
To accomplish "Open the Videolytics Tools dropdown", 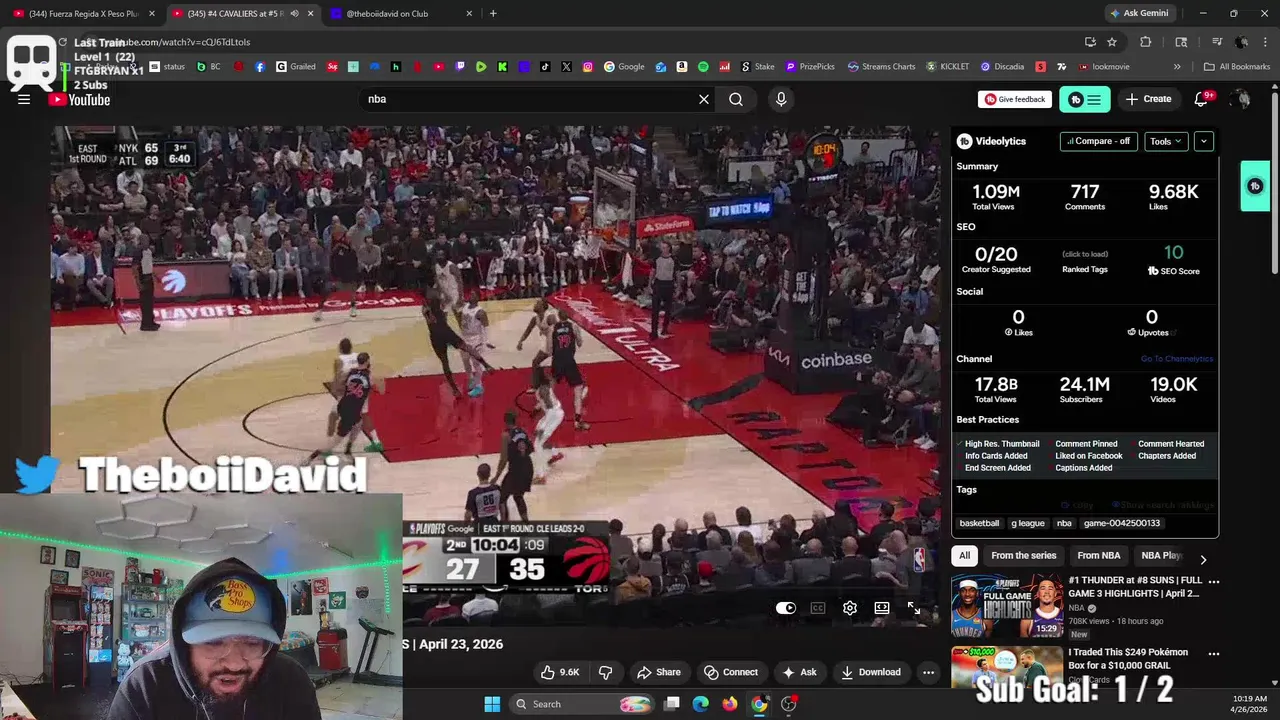I will click(x=1166, y=141).
